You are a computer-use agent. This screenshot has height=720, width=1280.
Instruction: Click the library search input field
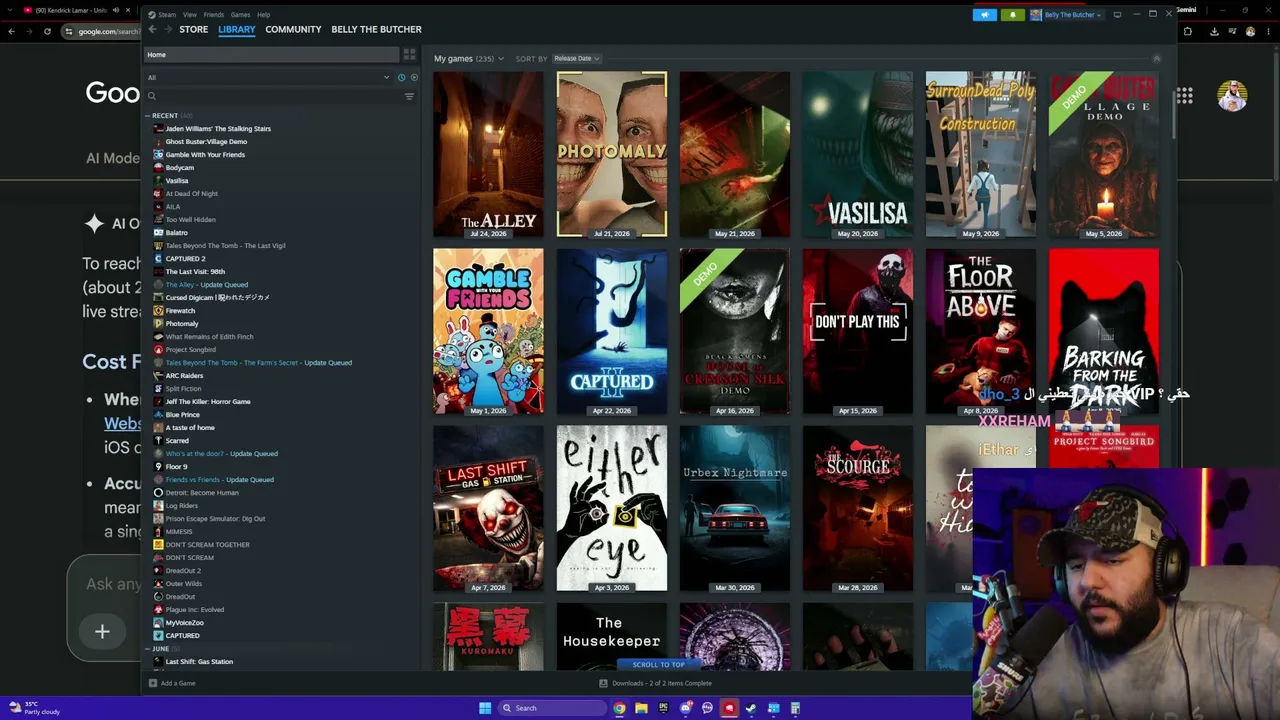(275, 96)
